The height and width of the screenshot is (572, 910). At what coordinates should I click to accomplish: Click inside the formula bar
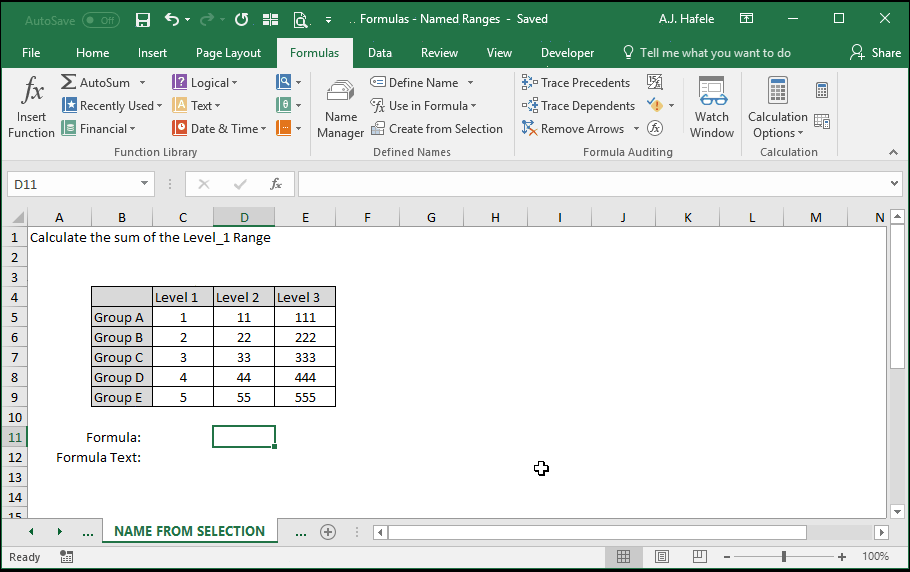(x=593, y=184)
